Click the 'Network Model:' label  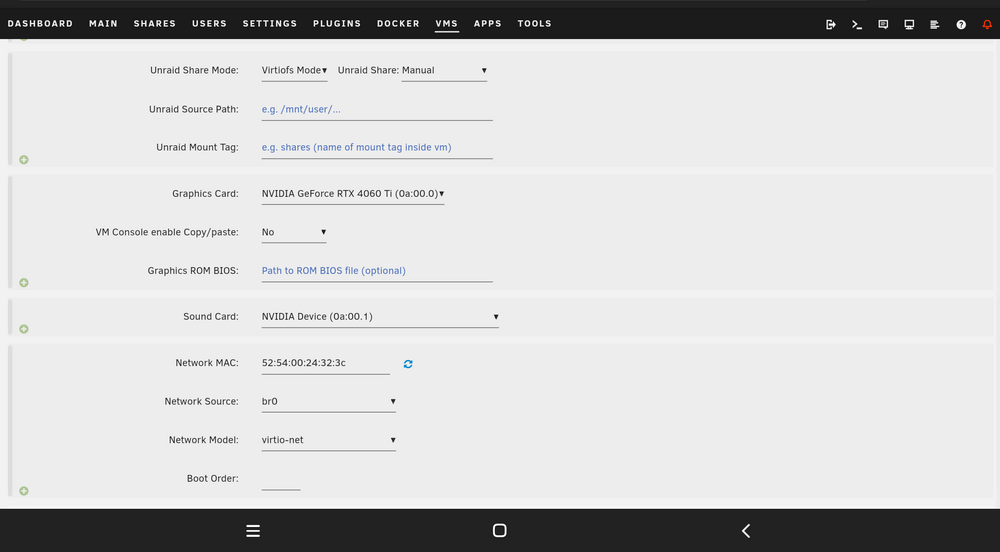click(203, 440)
